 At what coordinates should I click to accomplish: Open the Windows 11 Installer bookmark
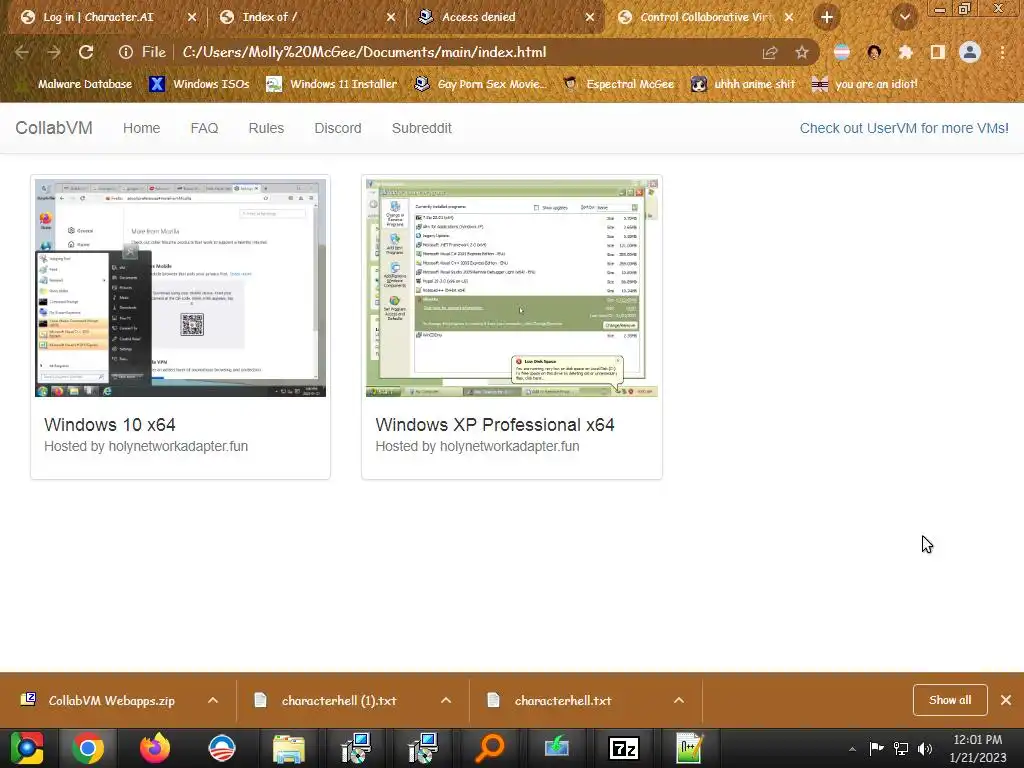332,84
